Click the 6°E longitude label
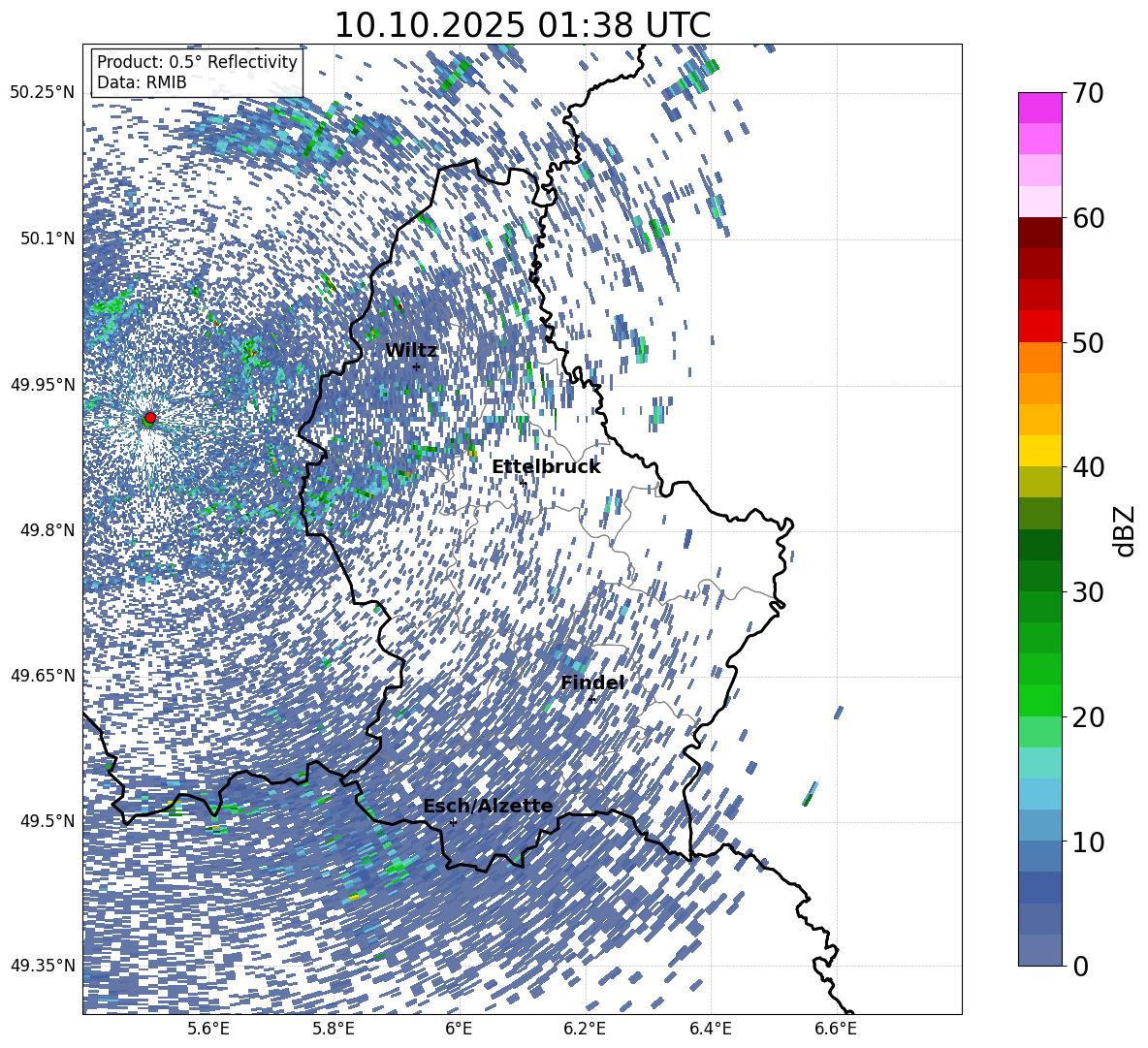Viewport: 1148px width, 1048px height. click(x=459, y=1029)
